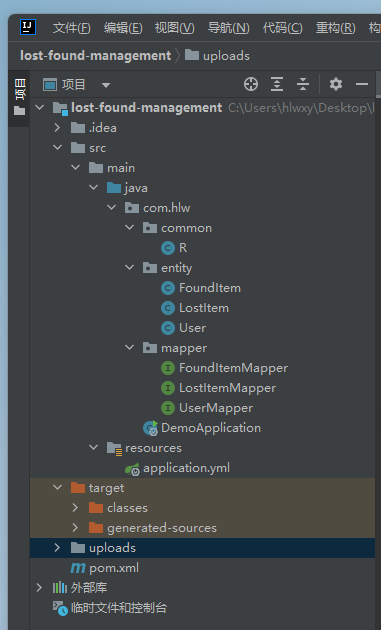
Task: Open the 导航(N) menu
Action: [228, 28]
